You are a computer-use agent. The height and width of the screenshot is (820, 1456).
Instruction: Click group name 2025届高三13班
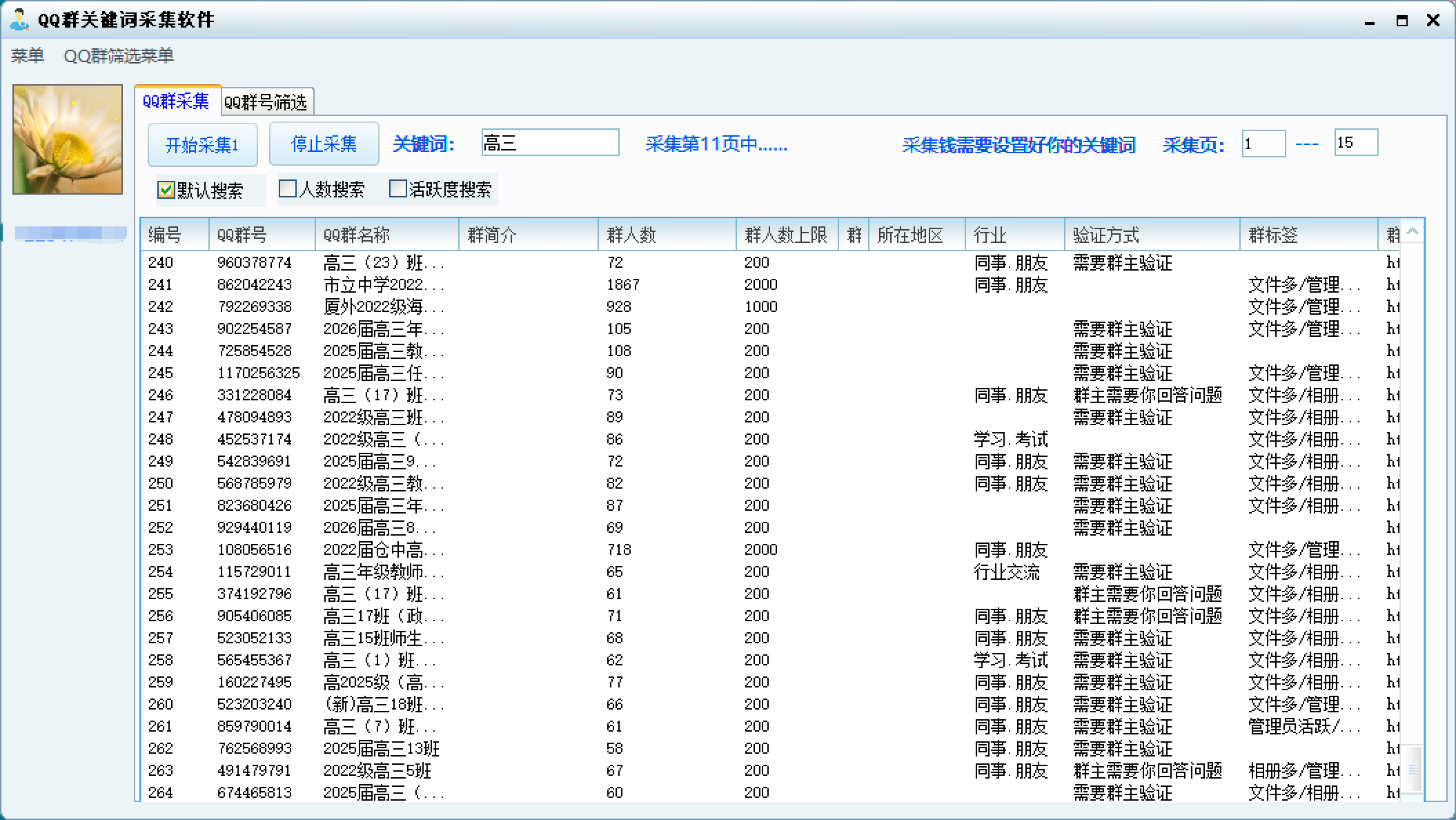[382, 748]
